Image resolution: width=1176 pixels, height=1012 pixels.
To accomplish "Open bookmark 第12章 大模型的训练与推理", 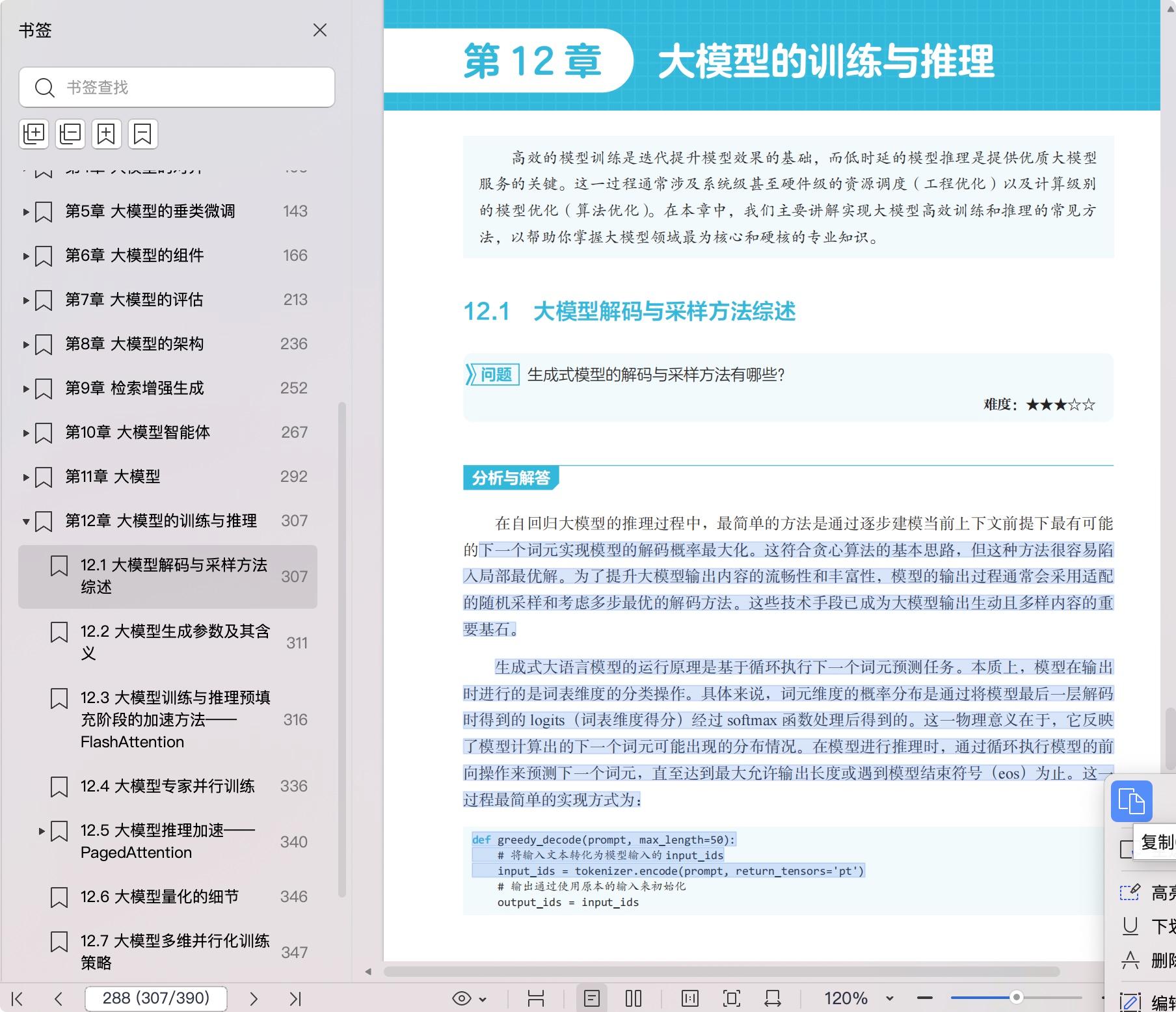I will (x=161, y=520).
